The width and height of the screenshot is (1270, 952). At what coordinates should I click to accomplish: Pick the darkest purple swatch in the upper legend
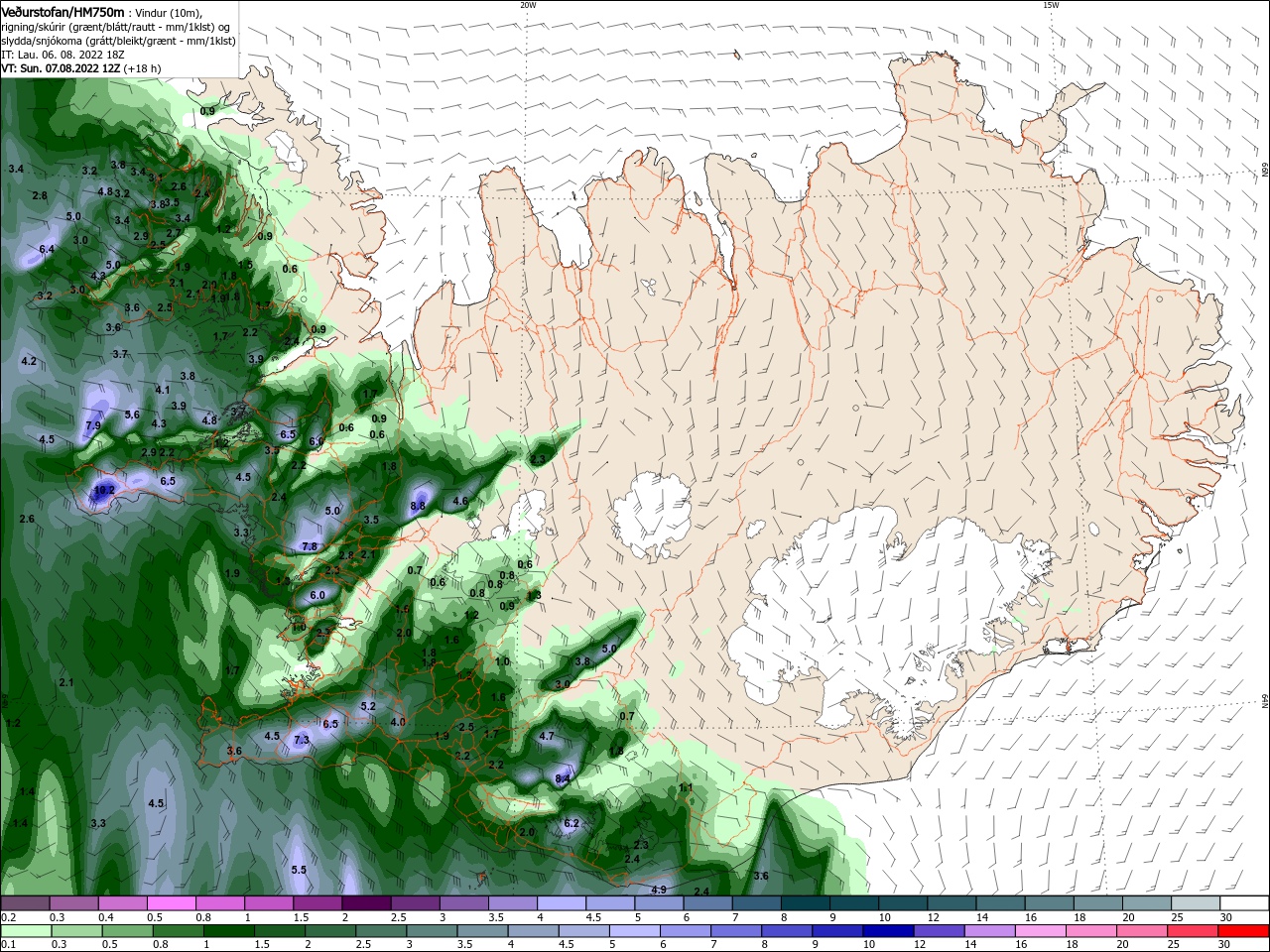coord(366,903)
